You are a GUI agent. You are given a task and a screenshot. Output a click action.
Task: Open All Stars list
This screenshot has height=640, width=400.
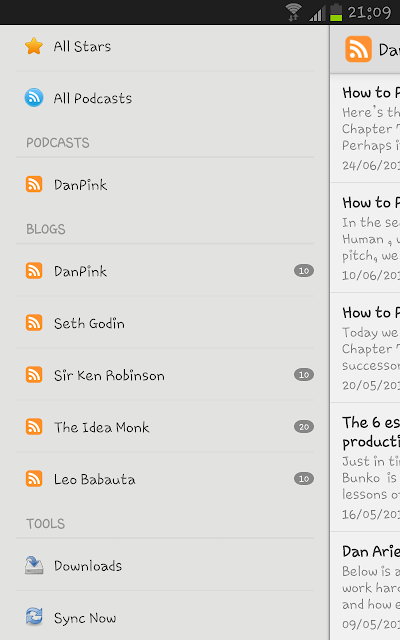click(x=165, y=46)
